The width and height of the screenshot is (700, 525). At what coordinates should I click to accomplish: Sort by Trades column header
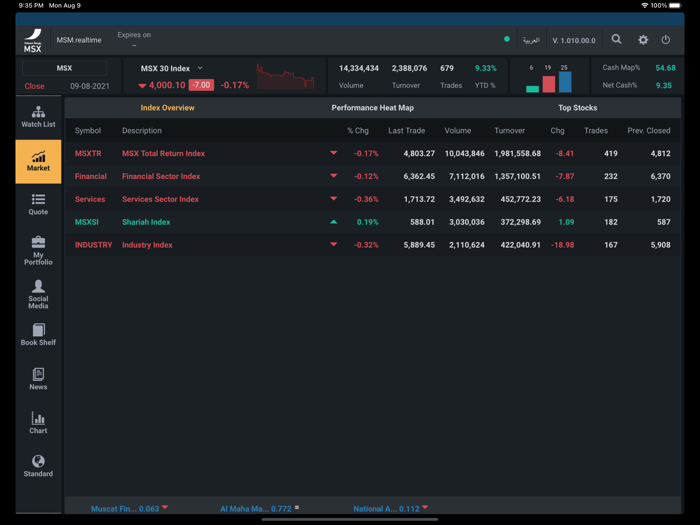[x=596, y=130]
